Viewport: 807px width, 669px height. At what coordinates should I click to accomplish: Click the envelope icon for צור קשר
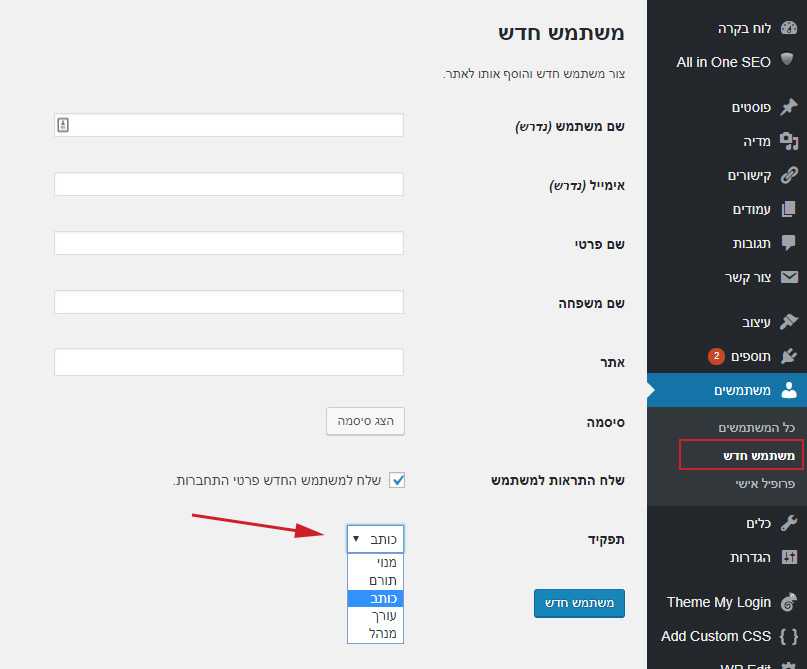pyautogui.click(x=789, y=277)
